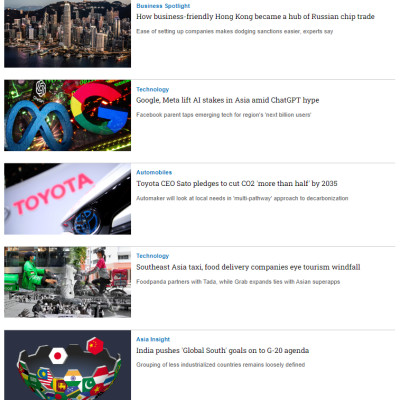Open Toyota CEO Sato CO2 pledge headline
400x400 pixels.
pyautogui.click(x=237, y=183)
